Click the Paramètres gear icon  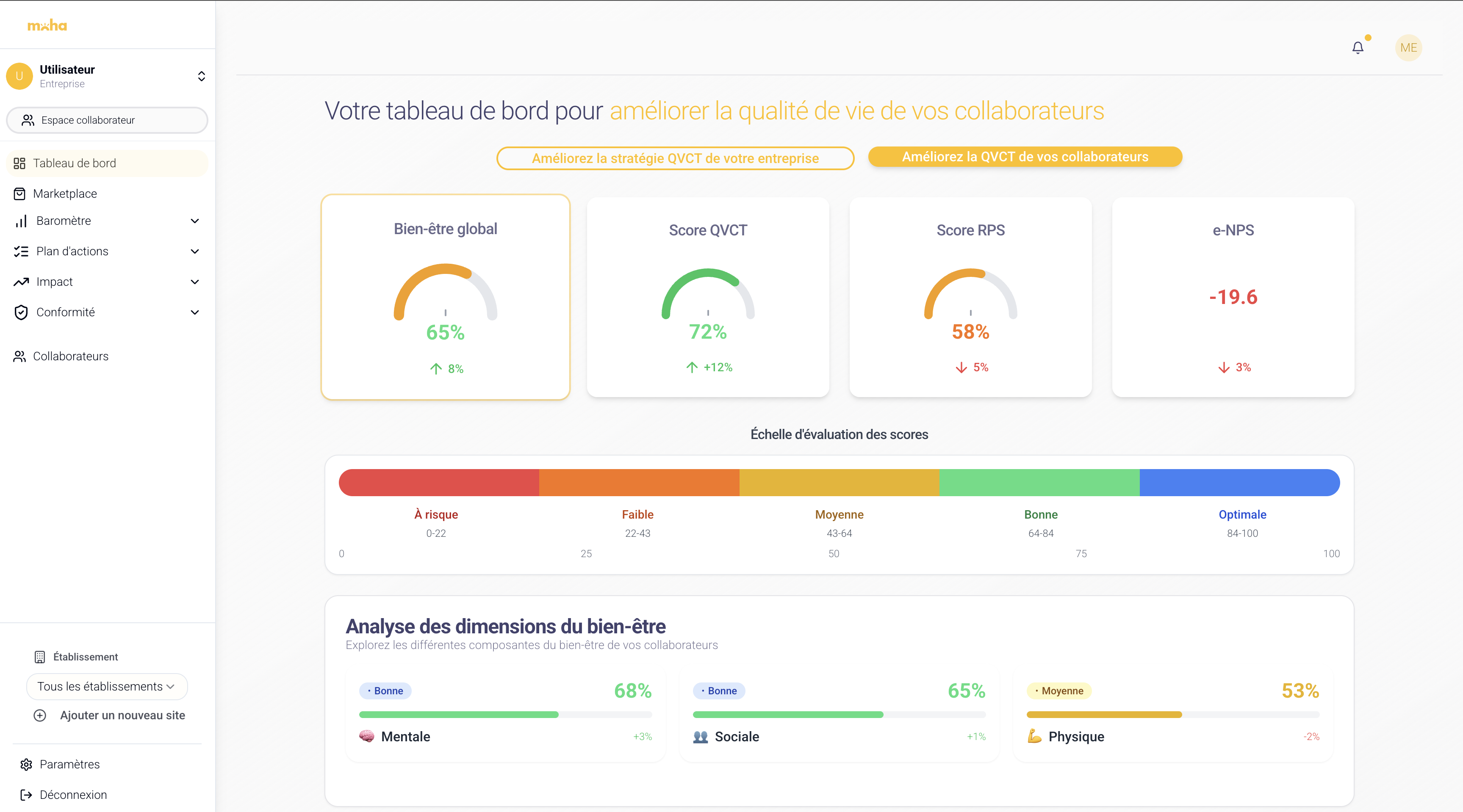26,764
